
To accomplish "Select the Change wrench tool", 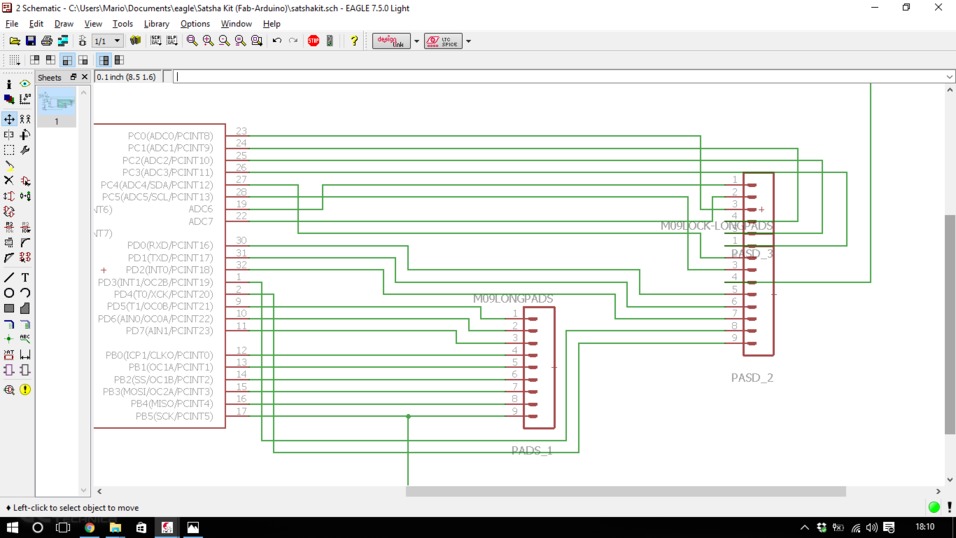I will click(x=25, y=149).
